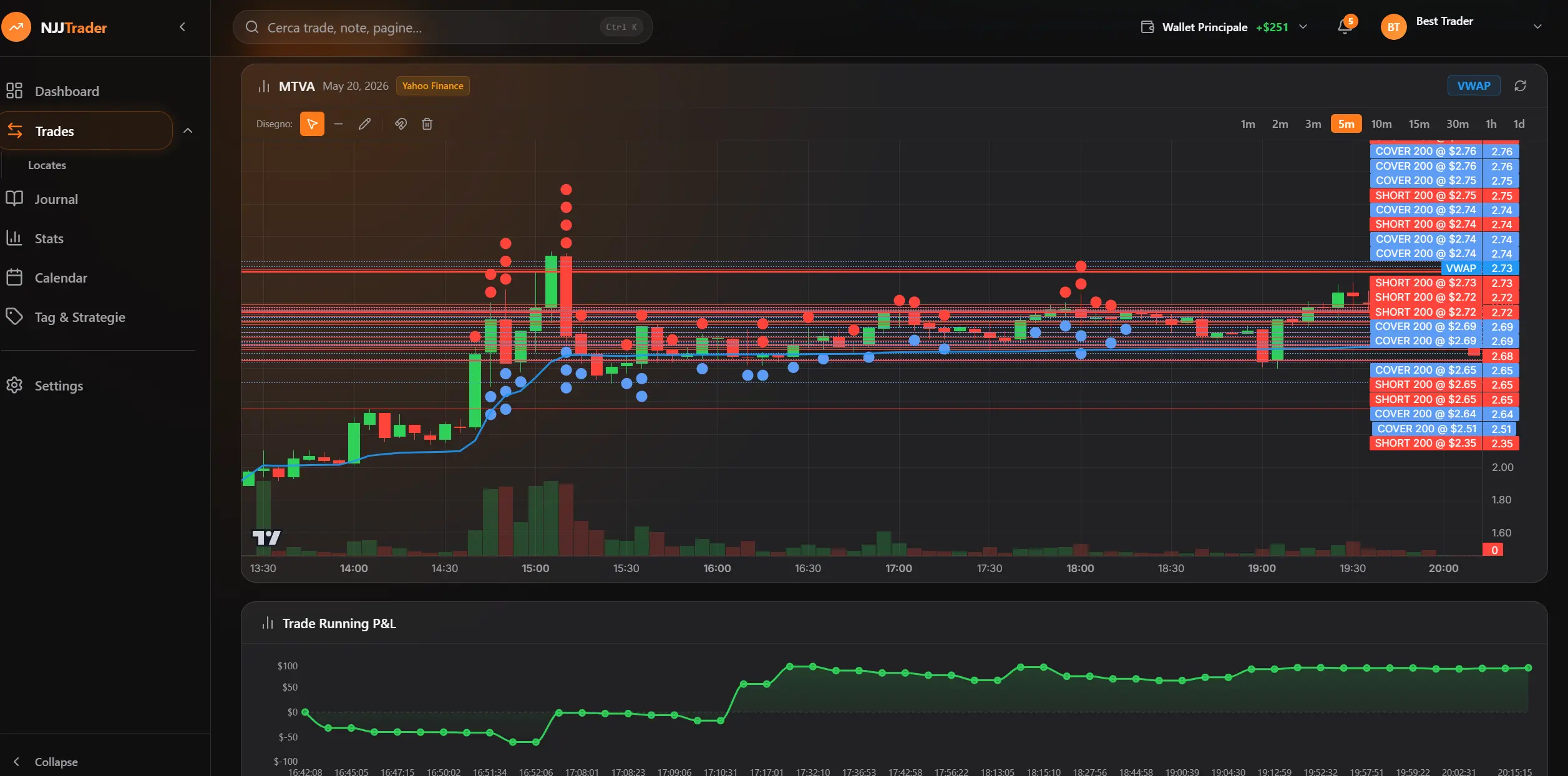This screenshot has width=1568, height=776.
Task: Click the Tag icon in sidebar
Action: coord(14,316)
